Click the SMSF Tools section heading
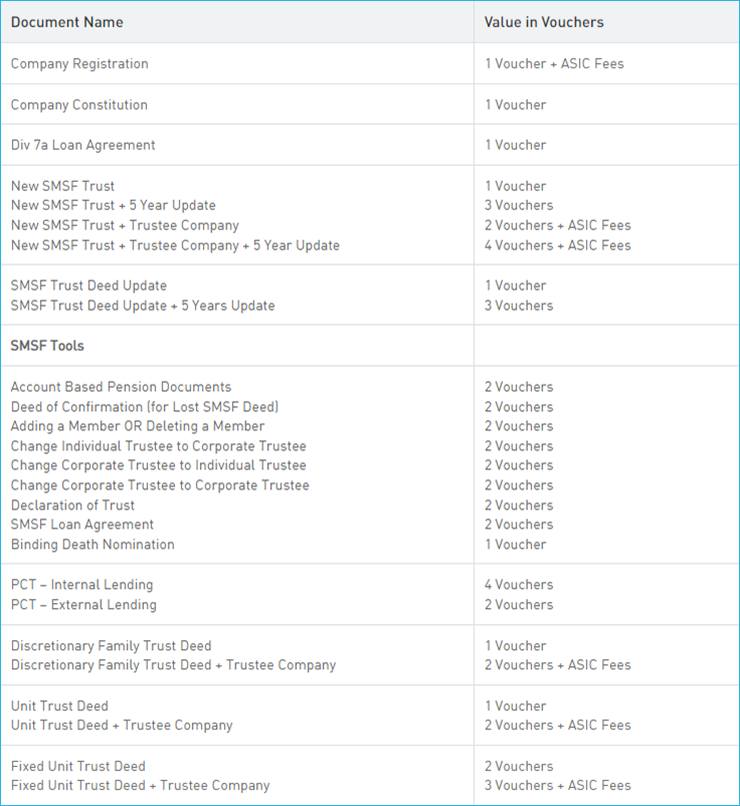Screen dimensions: 740x806 click(47, 346)
